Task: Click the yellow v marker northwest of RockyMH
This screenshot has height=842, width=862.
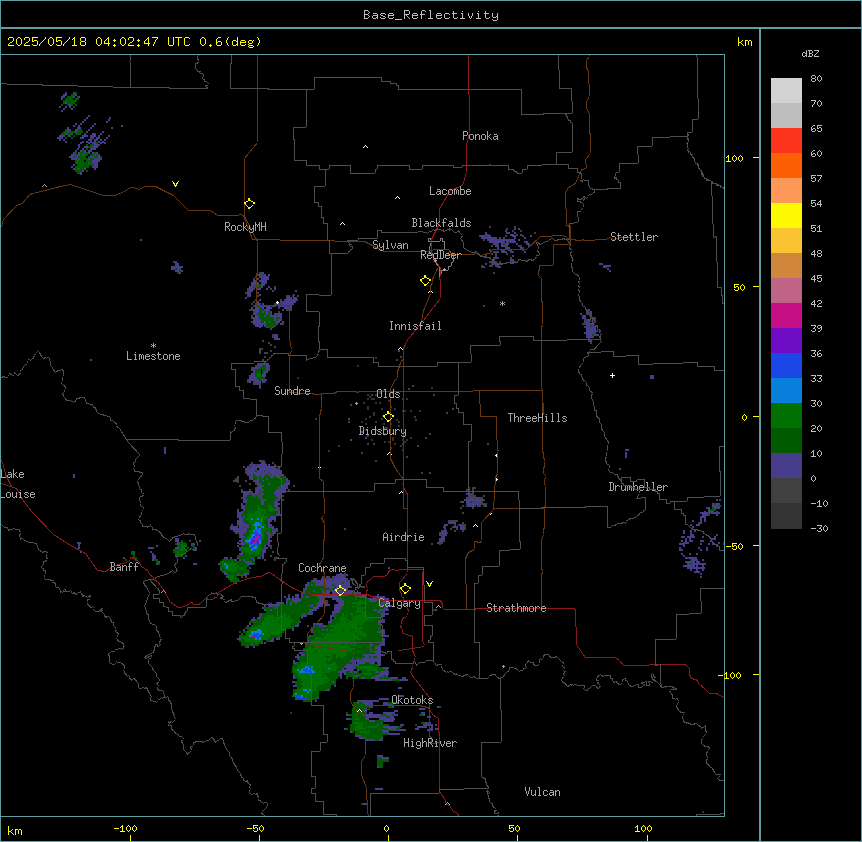Action: point(175,184)
